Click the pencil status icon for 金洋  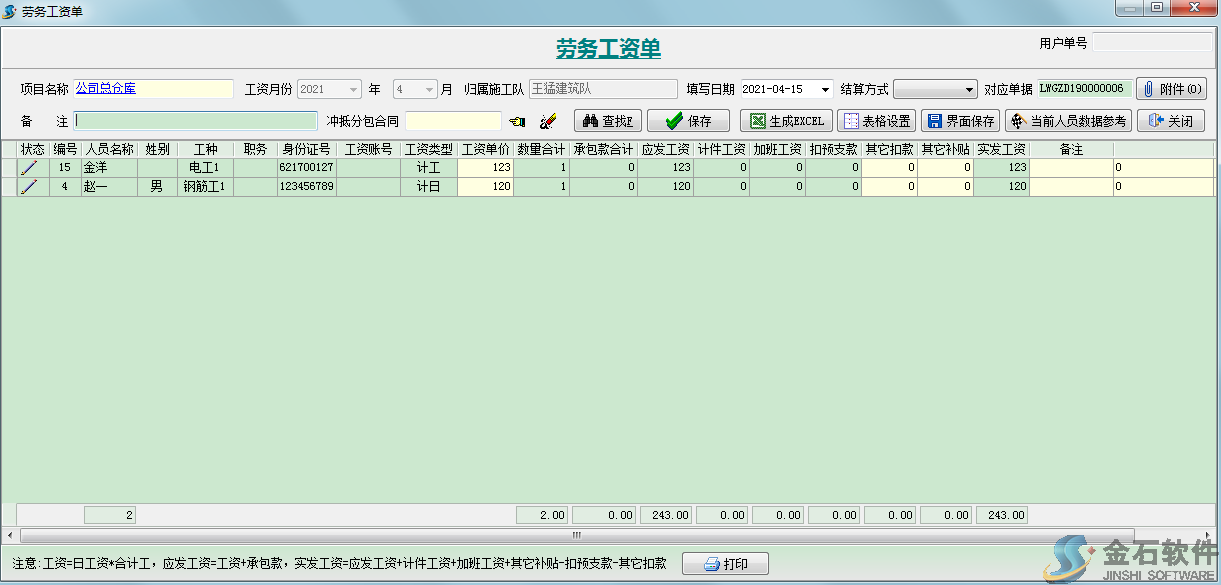click(28, 168)
